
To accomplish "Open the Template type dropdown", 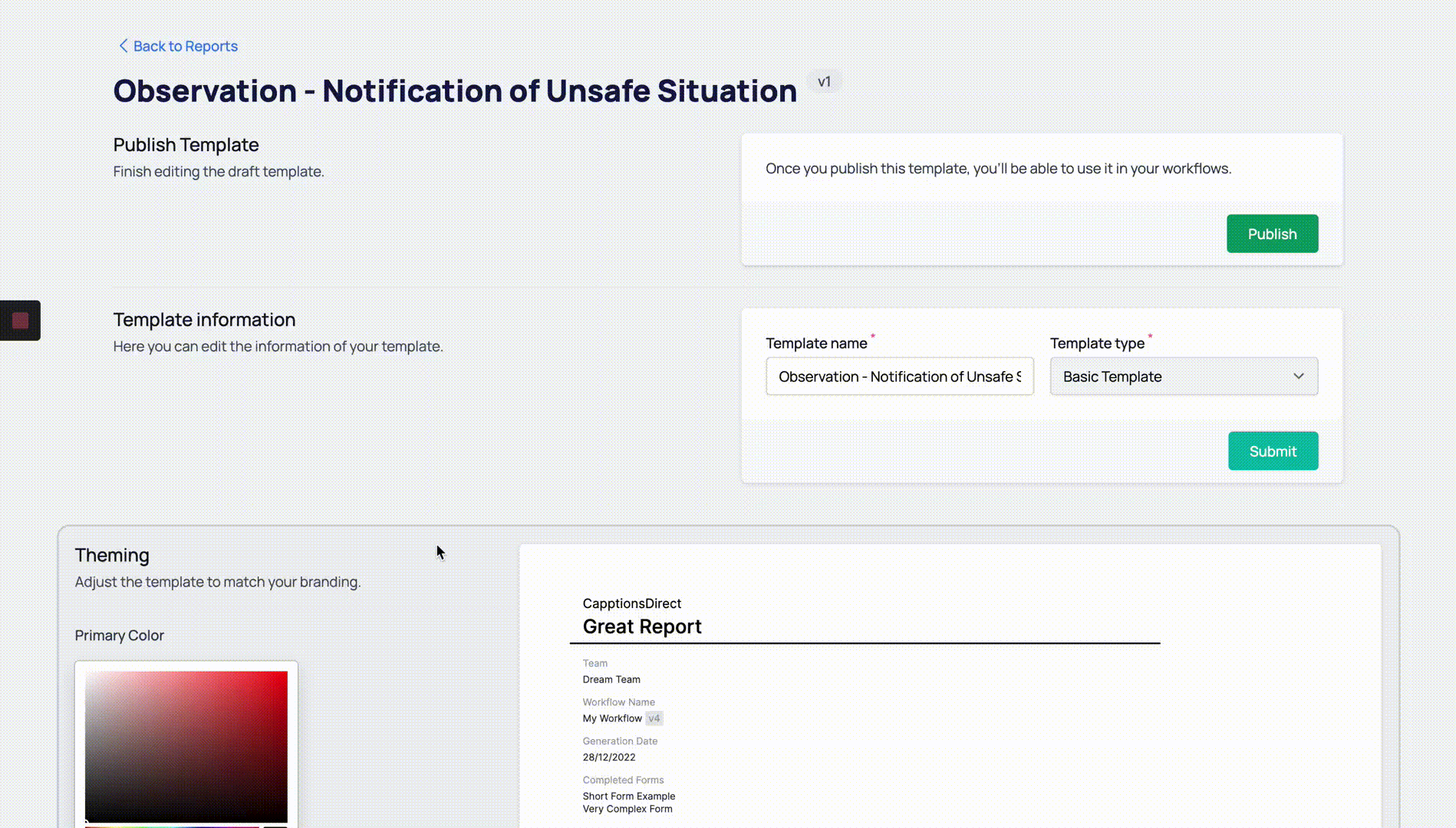I will pos(1184,376).
